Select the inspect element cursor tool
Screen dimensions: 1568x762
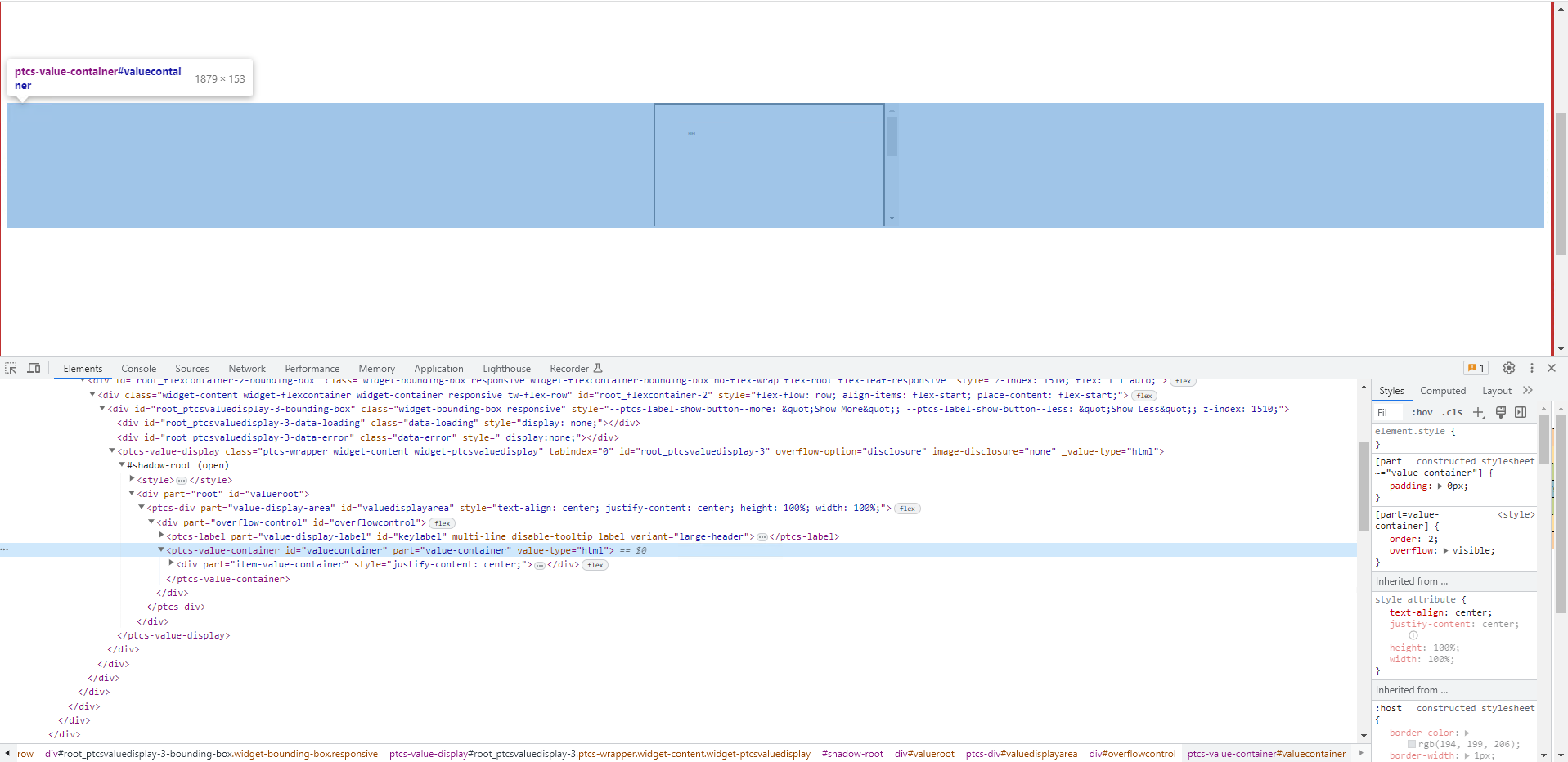click(11, 368)
